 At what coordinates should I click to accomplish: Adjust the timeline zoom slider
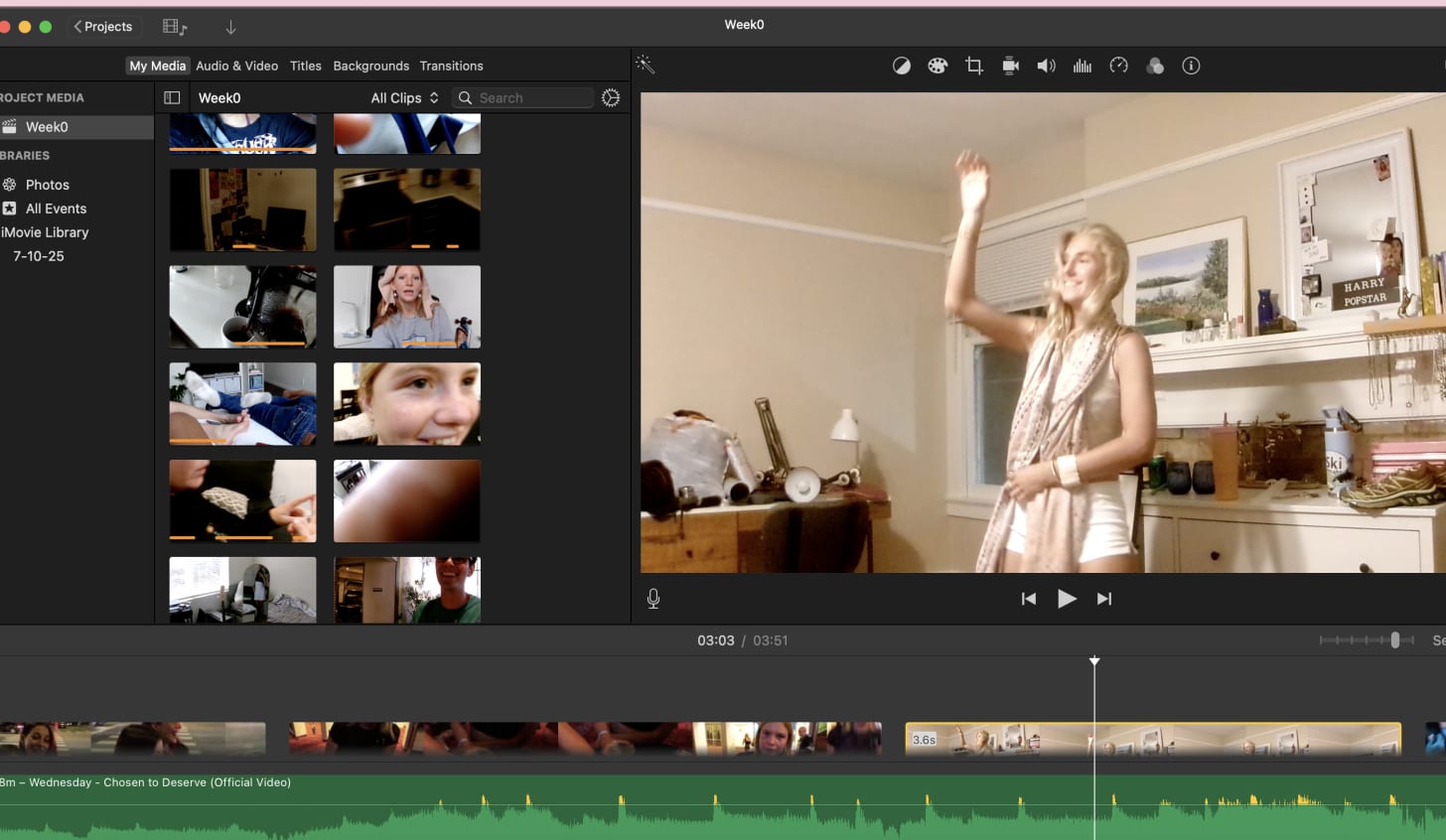tap(1394, 640)
